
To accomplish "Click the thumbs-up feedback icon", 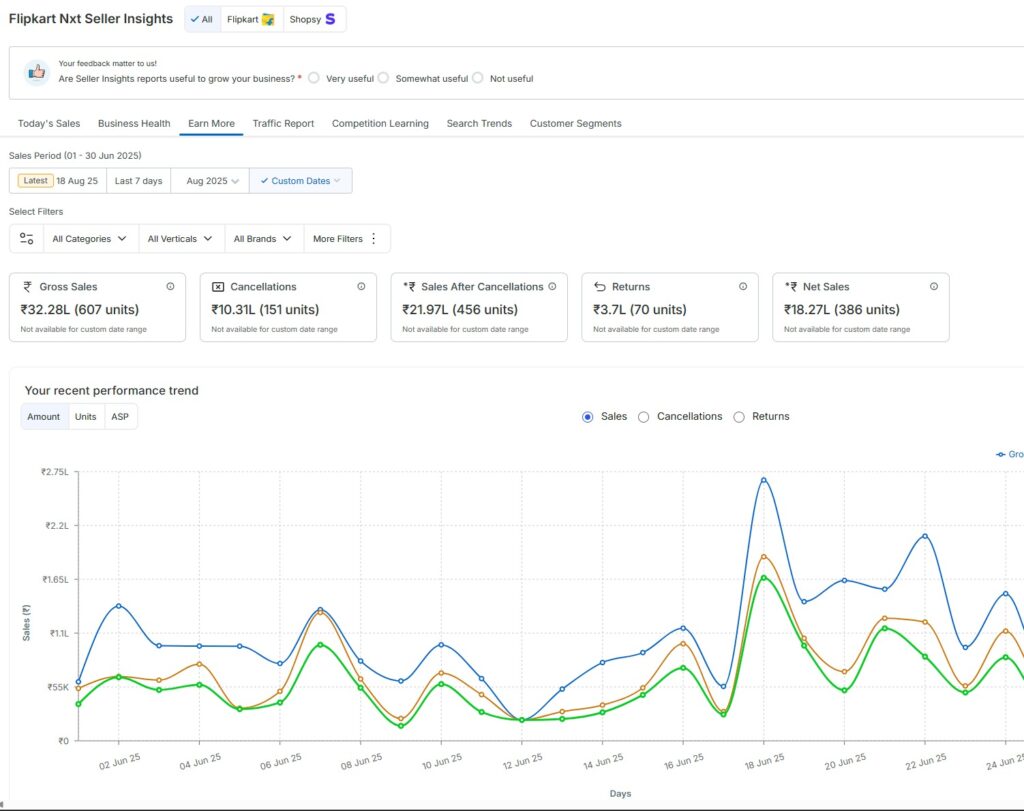I will (37, 72).
